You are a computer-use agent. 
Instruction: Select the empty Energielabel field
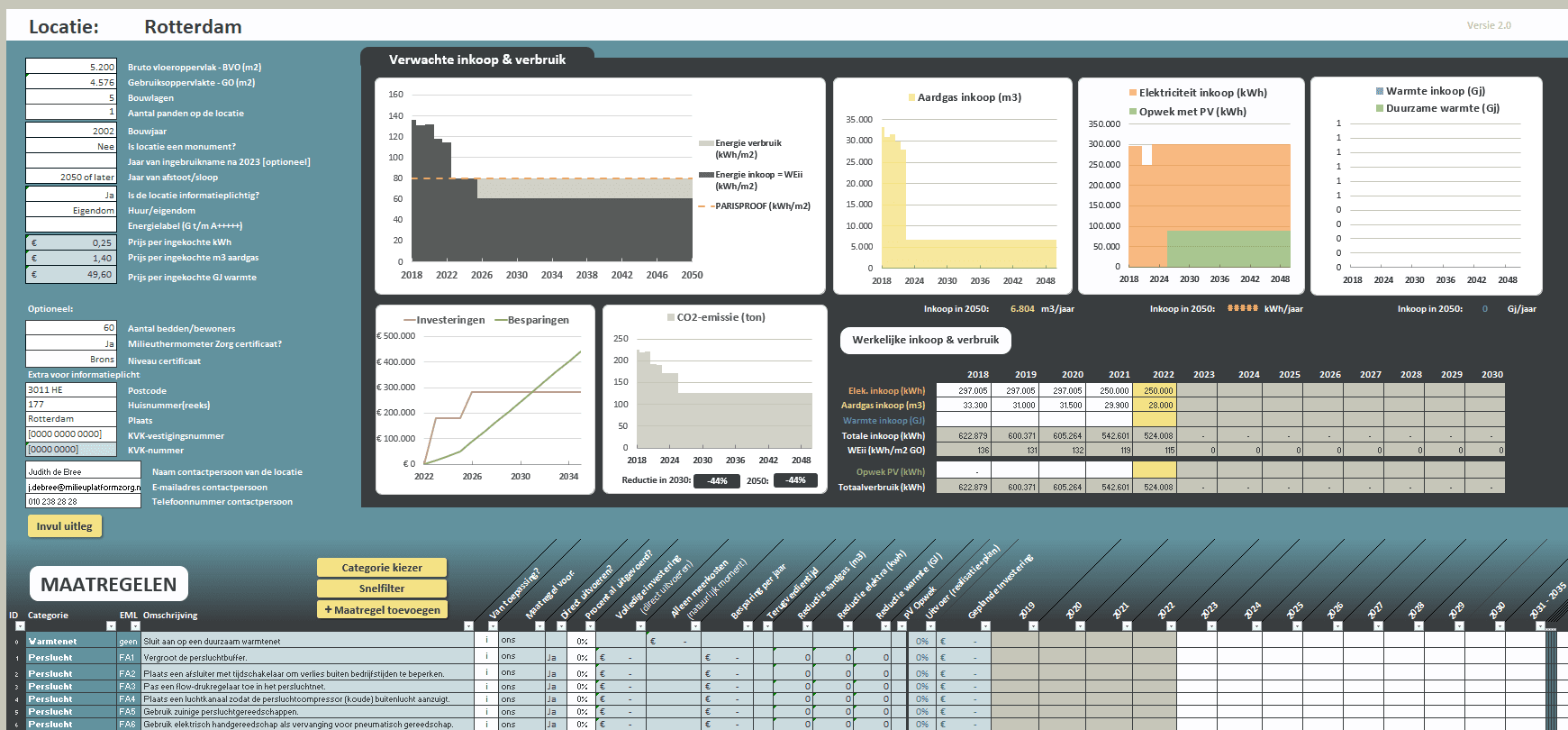pyautogui.click(x=71, y=225)
